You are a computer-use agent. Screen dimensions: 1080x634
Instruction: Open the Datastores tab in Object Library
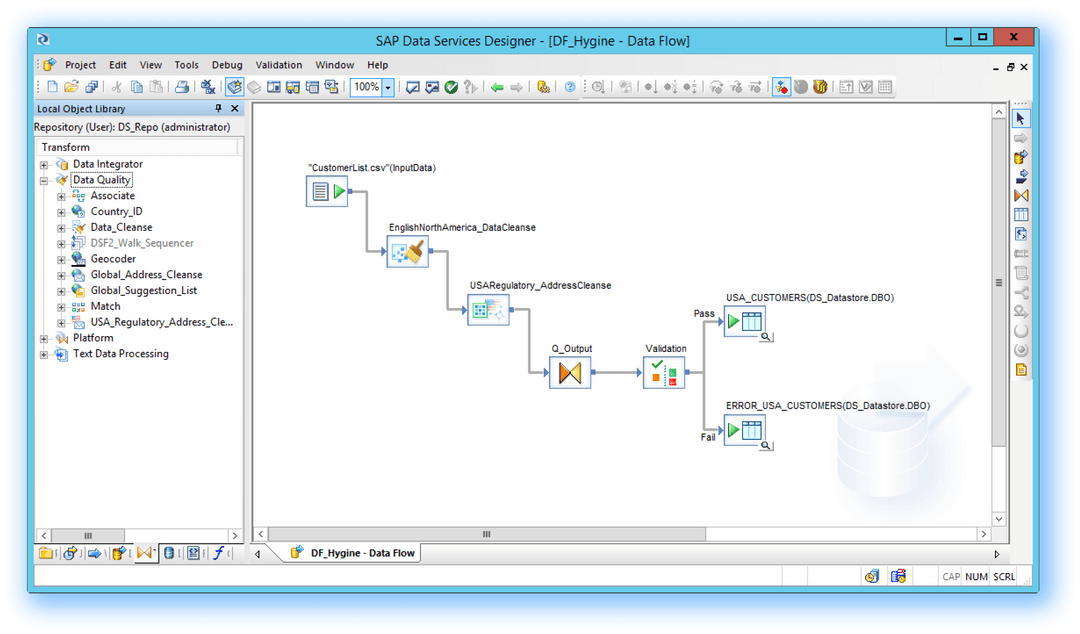pyautogui.click(x=170, y=552)
